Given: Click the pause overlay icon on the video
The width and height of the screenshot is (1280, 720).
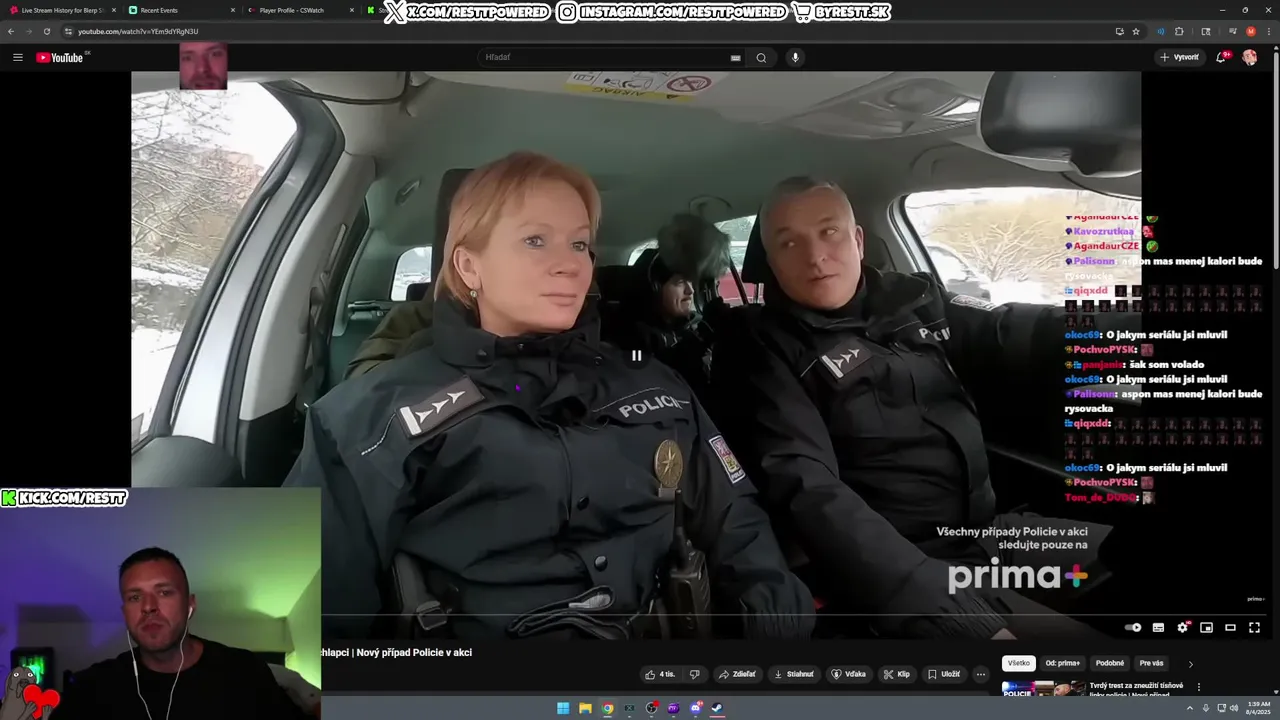Looking at the screenshot, I should coord(636,355).
